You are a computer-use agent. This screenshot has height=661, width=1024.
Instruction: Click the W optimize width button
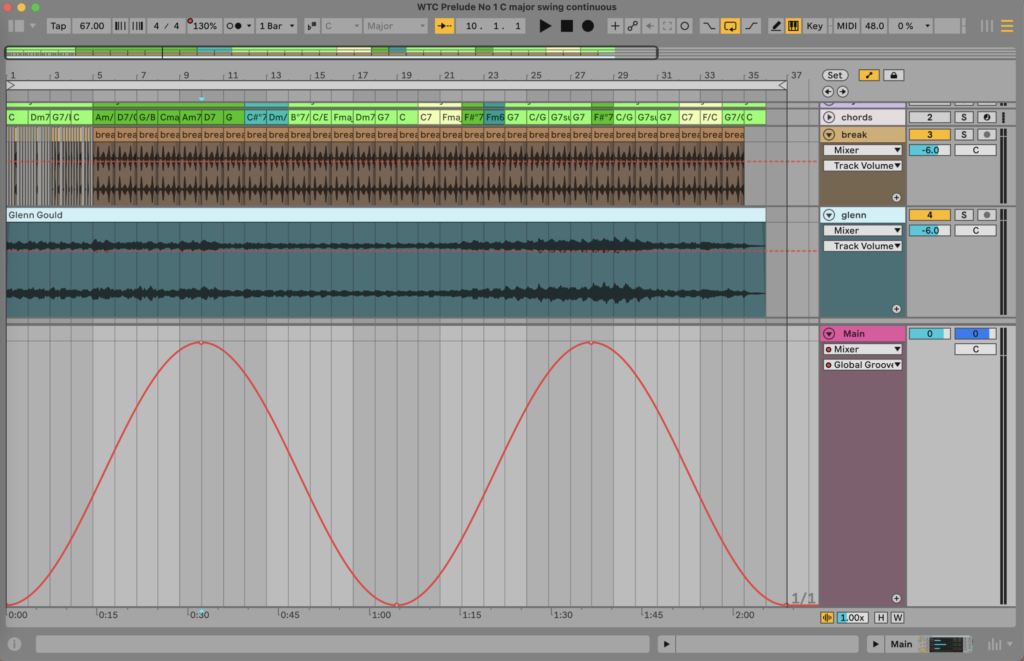tap(897, 618)
